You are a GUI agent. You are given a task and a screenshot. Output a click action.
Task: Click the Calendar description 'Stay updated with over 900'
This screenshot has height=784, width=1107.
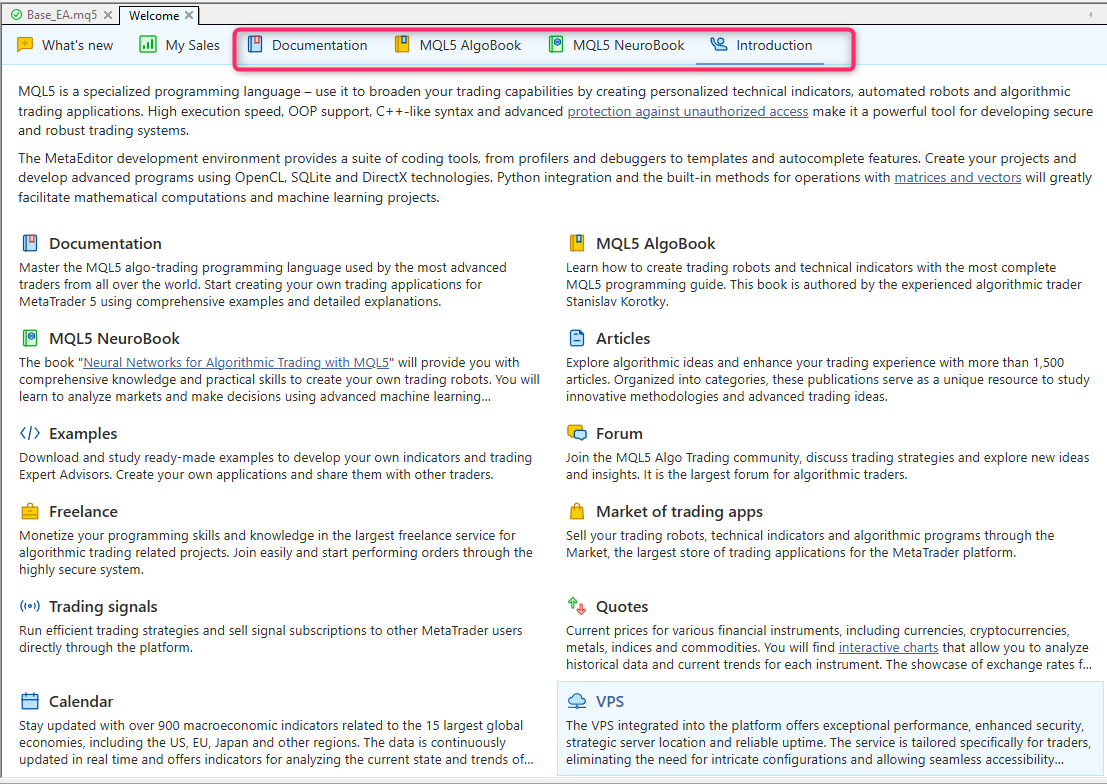pyautogui.click(x=276, y=742)
